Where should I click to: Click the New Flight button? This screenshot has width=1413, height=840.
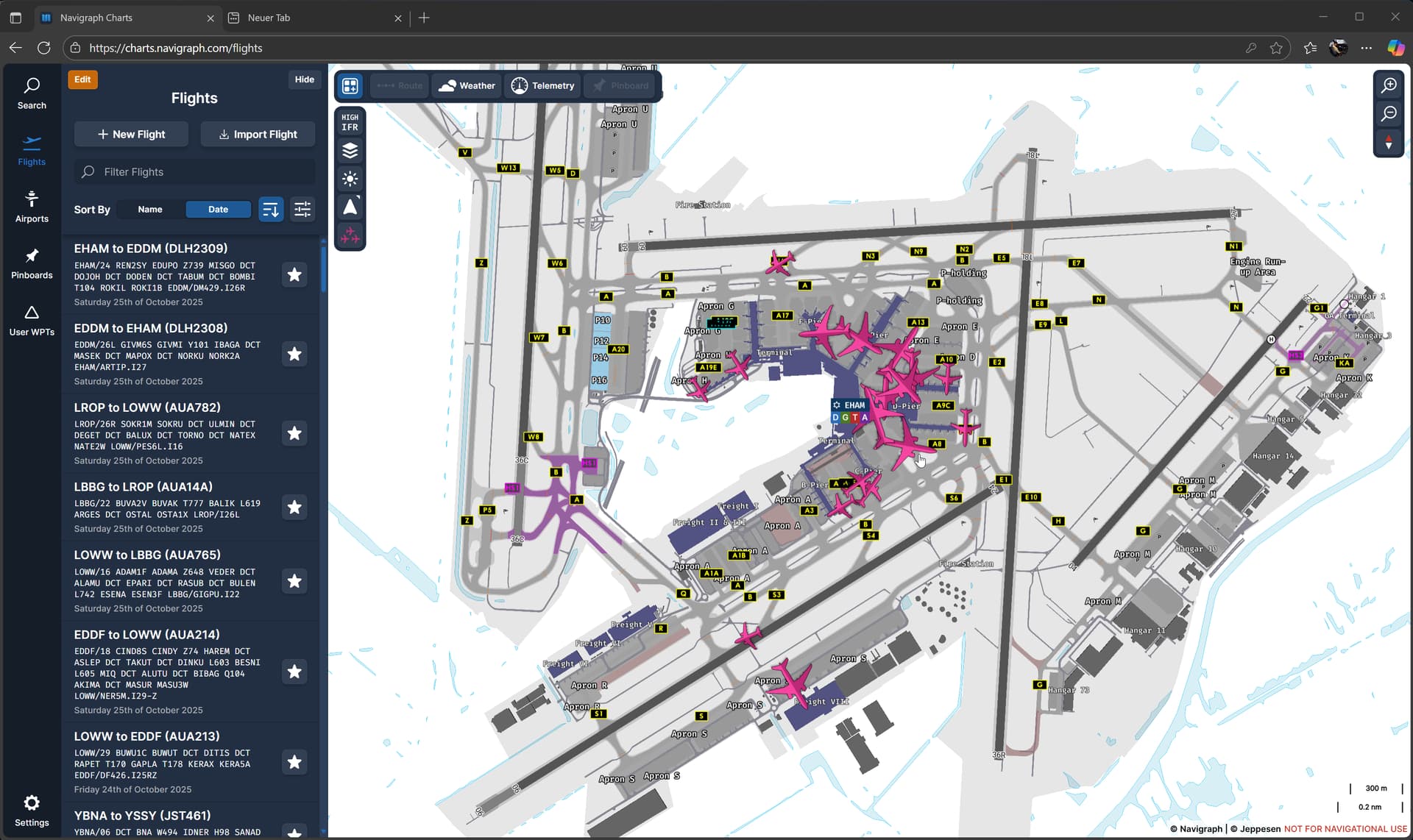coord(131,135)
